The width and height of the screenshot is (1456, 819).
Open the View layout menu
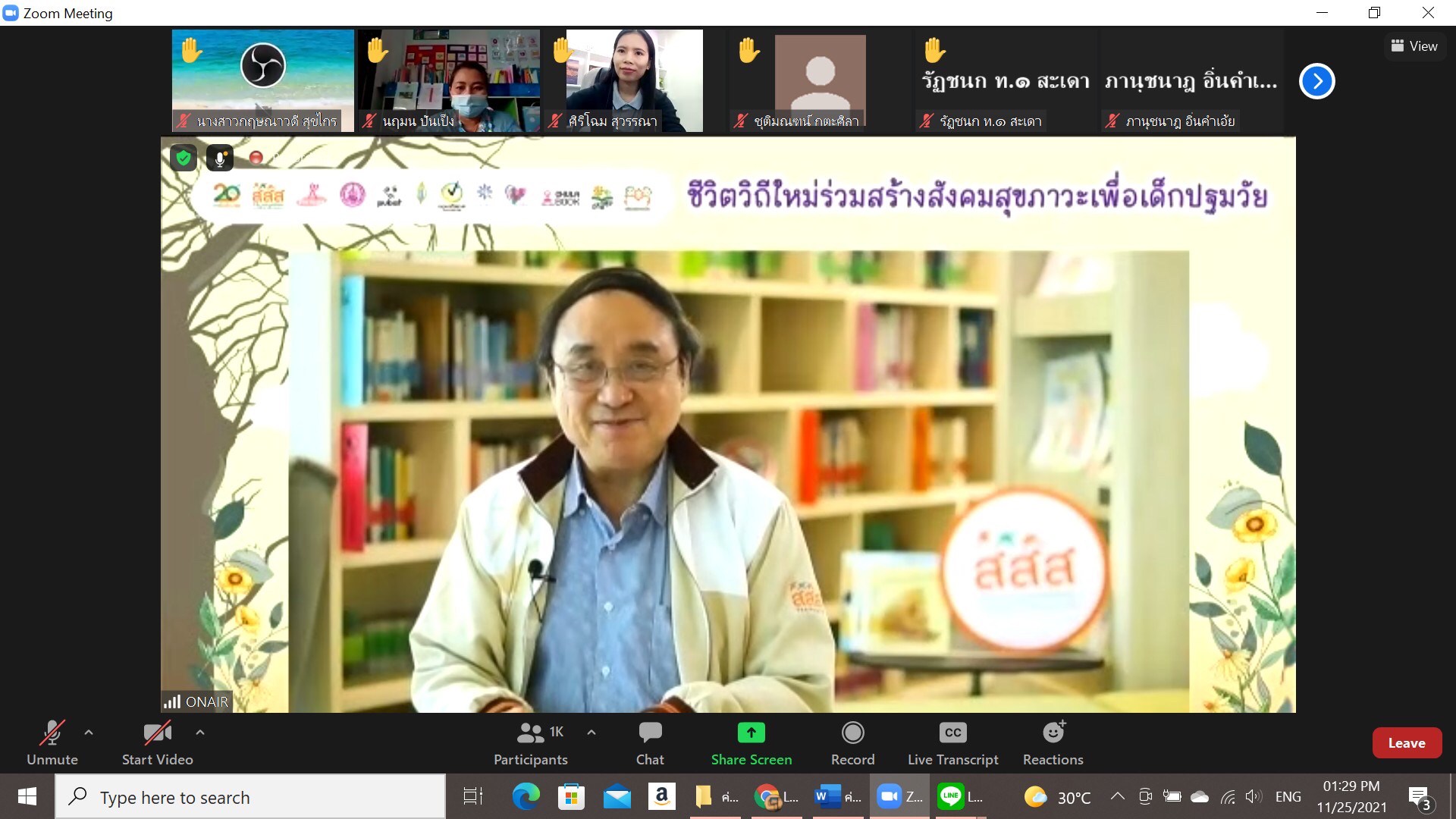[x=1414, y=46]
